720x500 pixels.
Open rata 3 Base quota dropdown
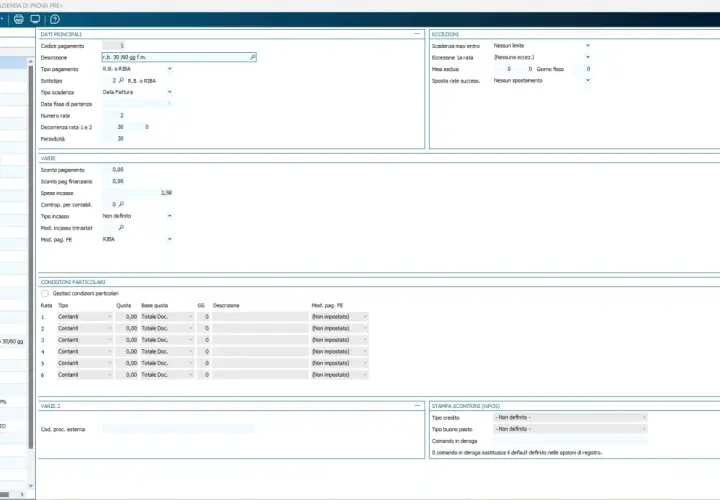pos(191,340)
